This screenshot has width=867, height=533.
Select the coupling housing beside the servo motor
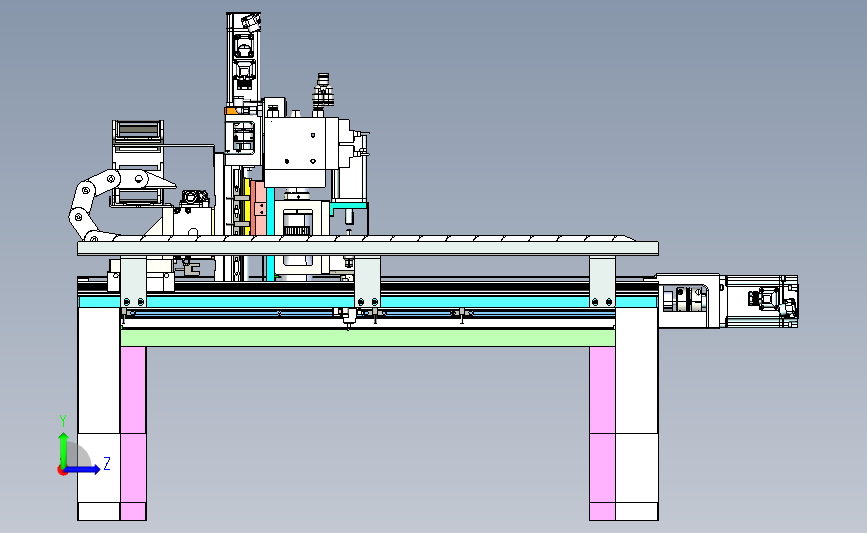tap(688, 301)
